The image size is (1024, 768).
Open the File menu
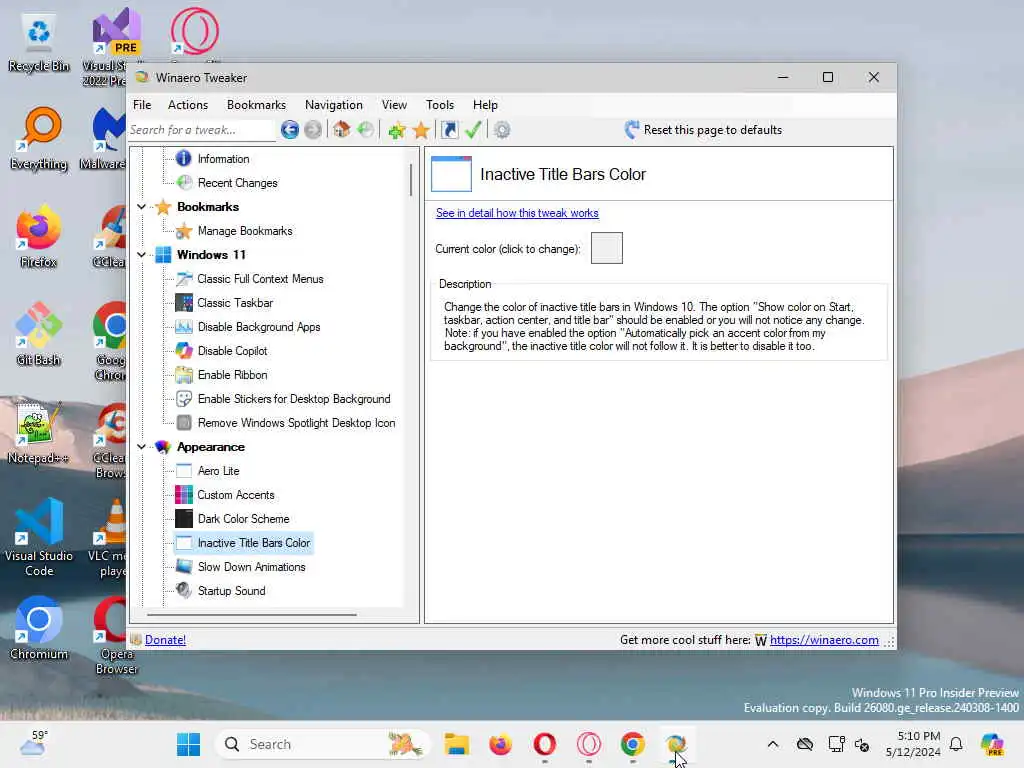point(142,104)
